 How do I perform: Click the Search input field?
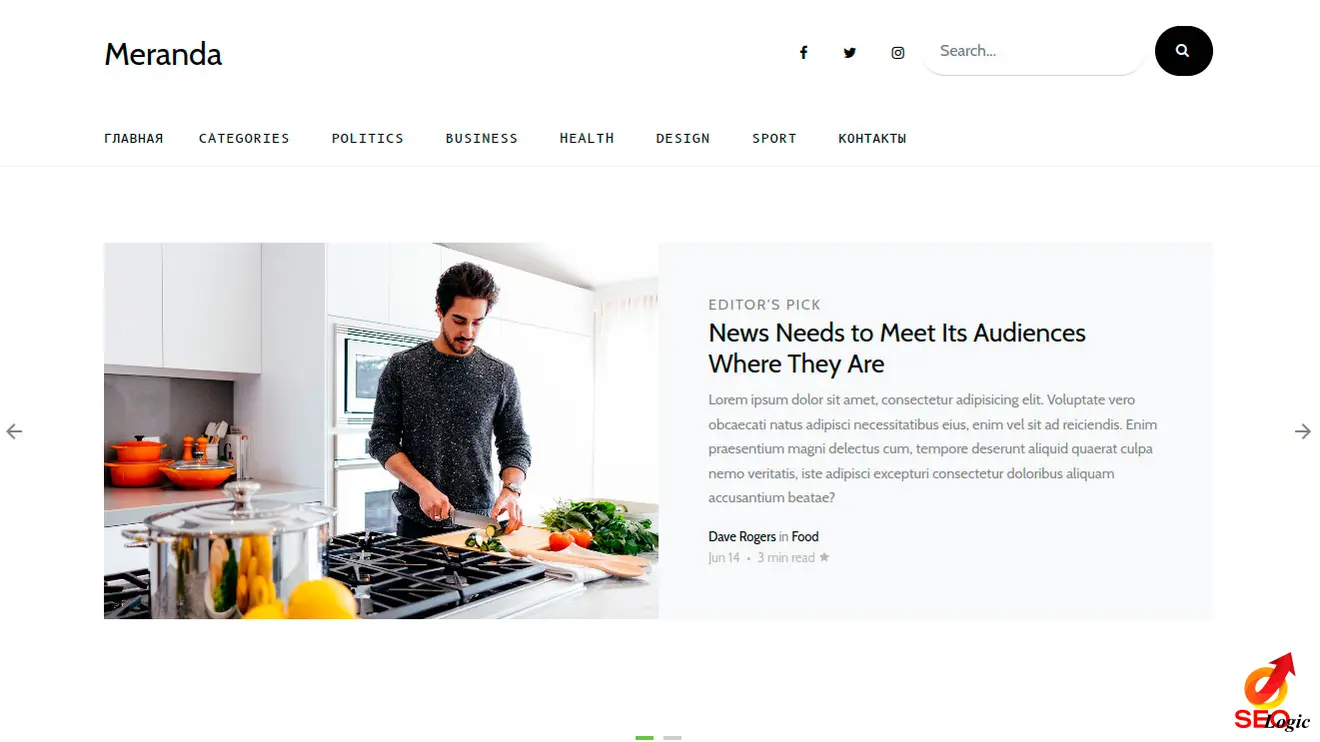point(1032,51)
